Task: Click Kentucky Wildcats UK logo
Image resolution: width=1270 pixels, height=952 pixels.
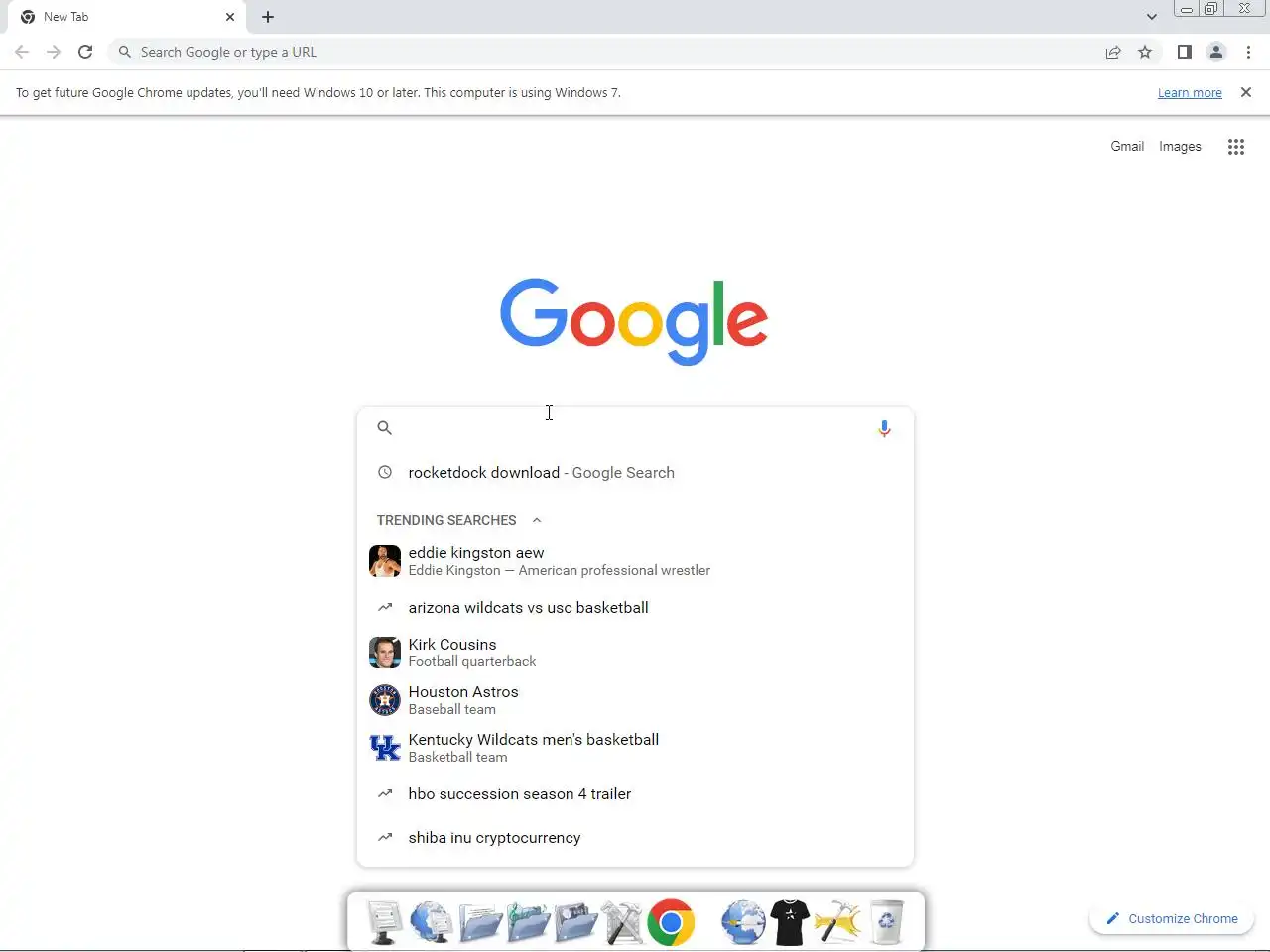Action: (385, 748)
